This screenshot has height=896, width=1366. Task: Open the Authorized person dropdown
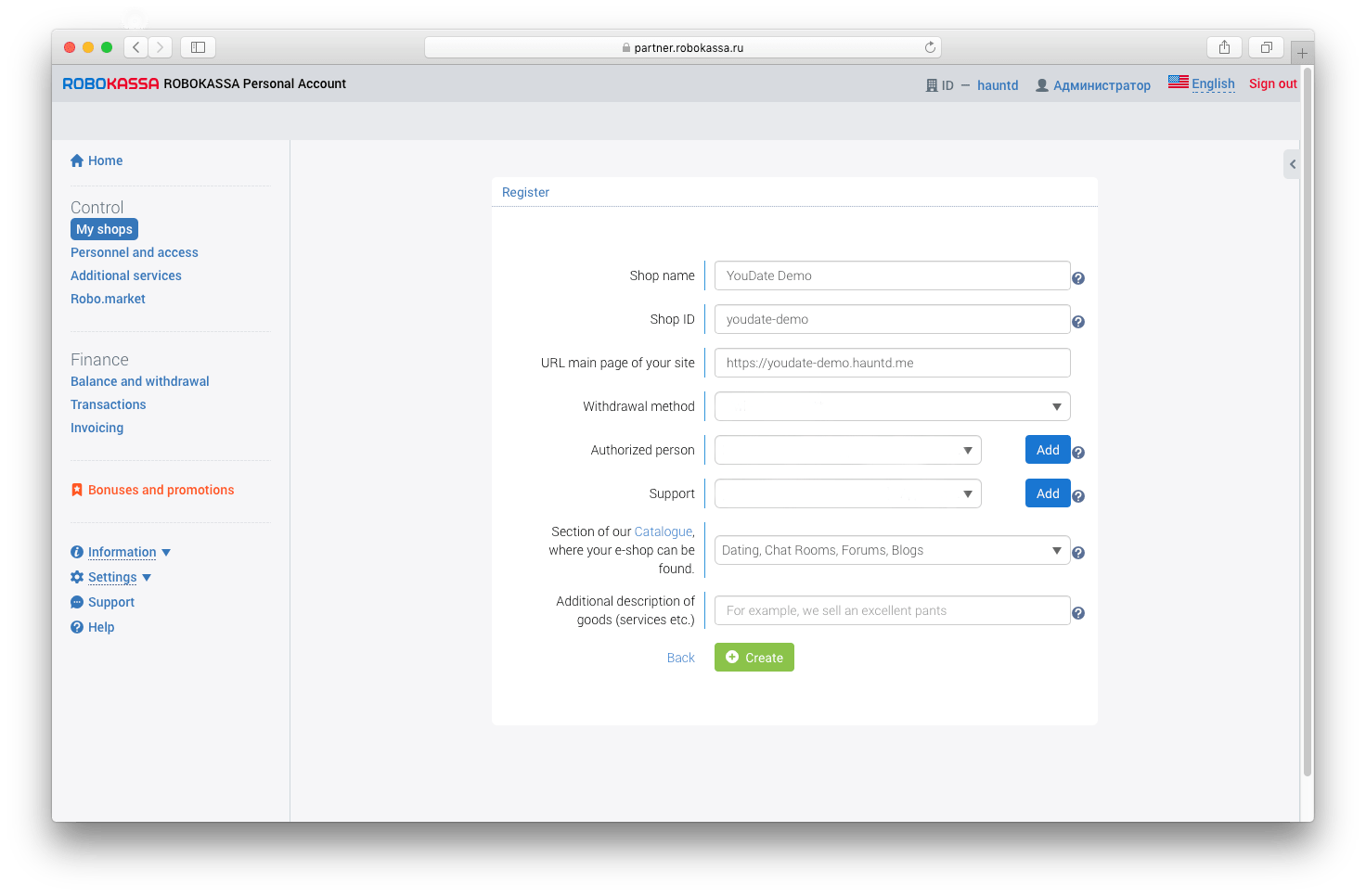pos(847,450)
